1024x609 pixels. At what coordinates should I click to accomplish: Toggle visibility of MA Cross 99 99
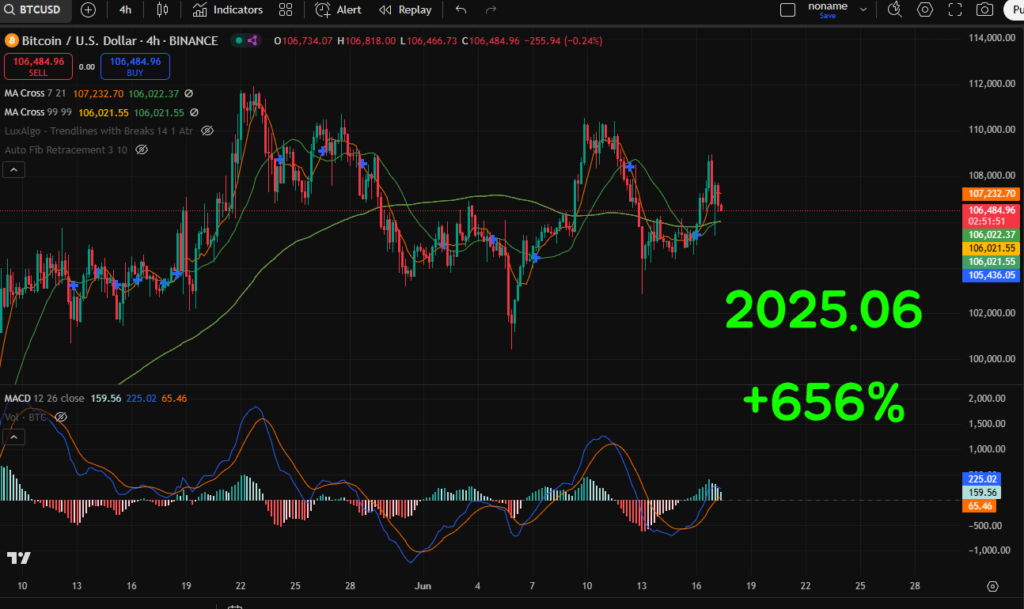tap(194, 112)
